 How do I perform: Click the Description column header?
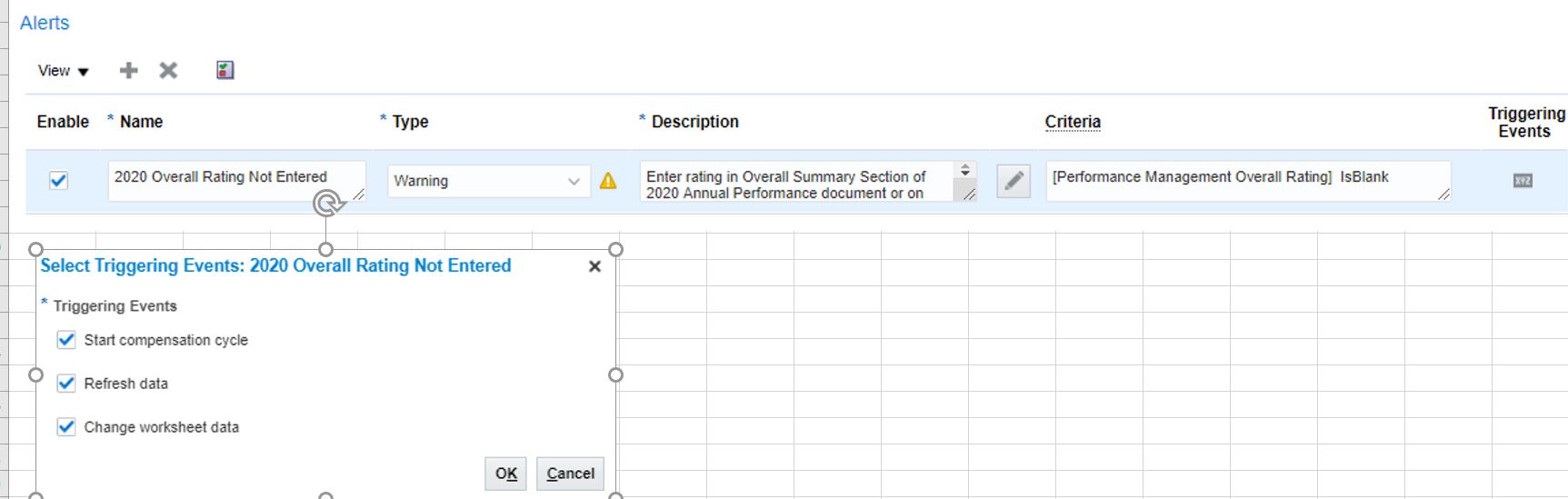click(694, 122)
